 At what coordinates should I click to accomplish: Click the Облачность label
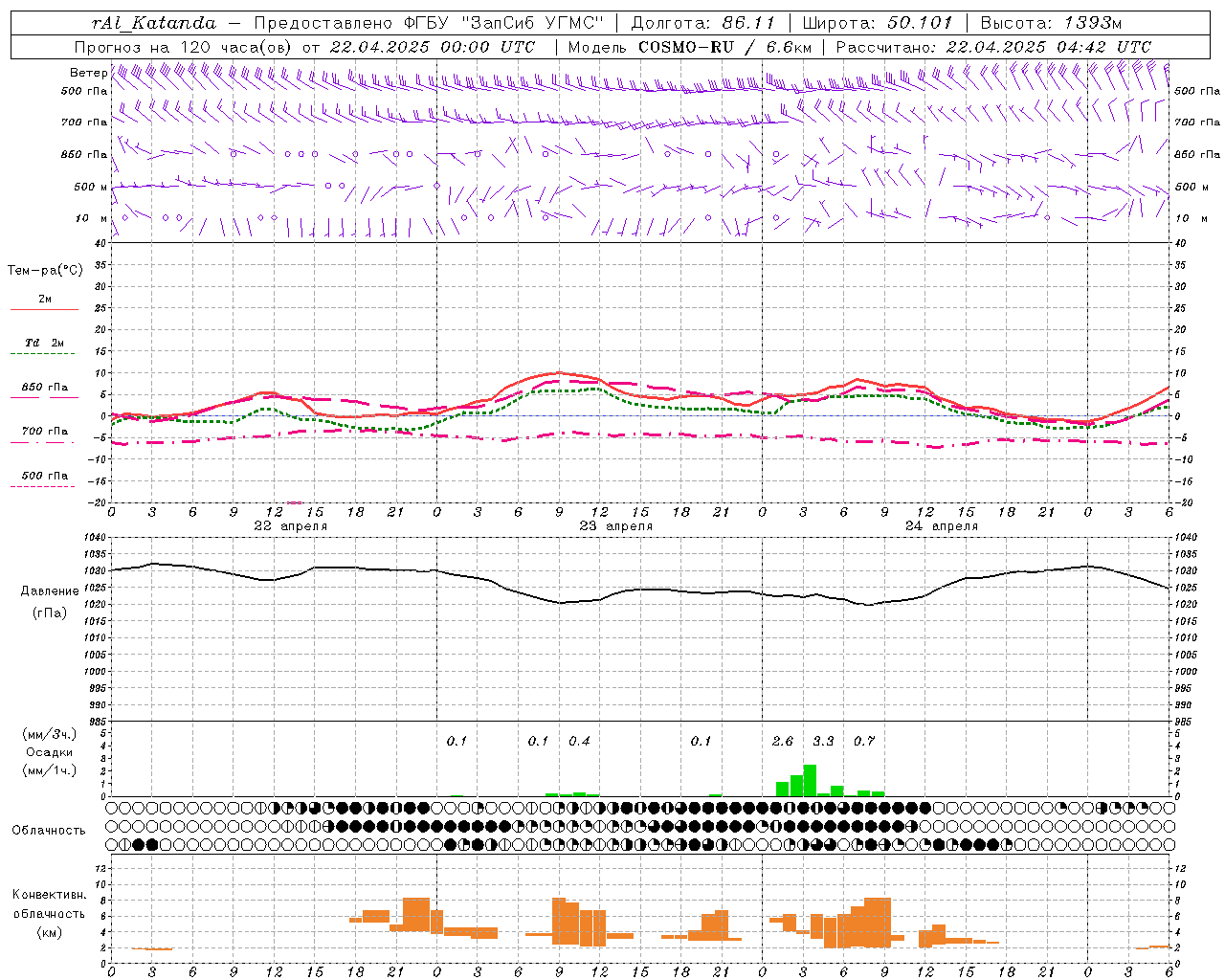49,830
